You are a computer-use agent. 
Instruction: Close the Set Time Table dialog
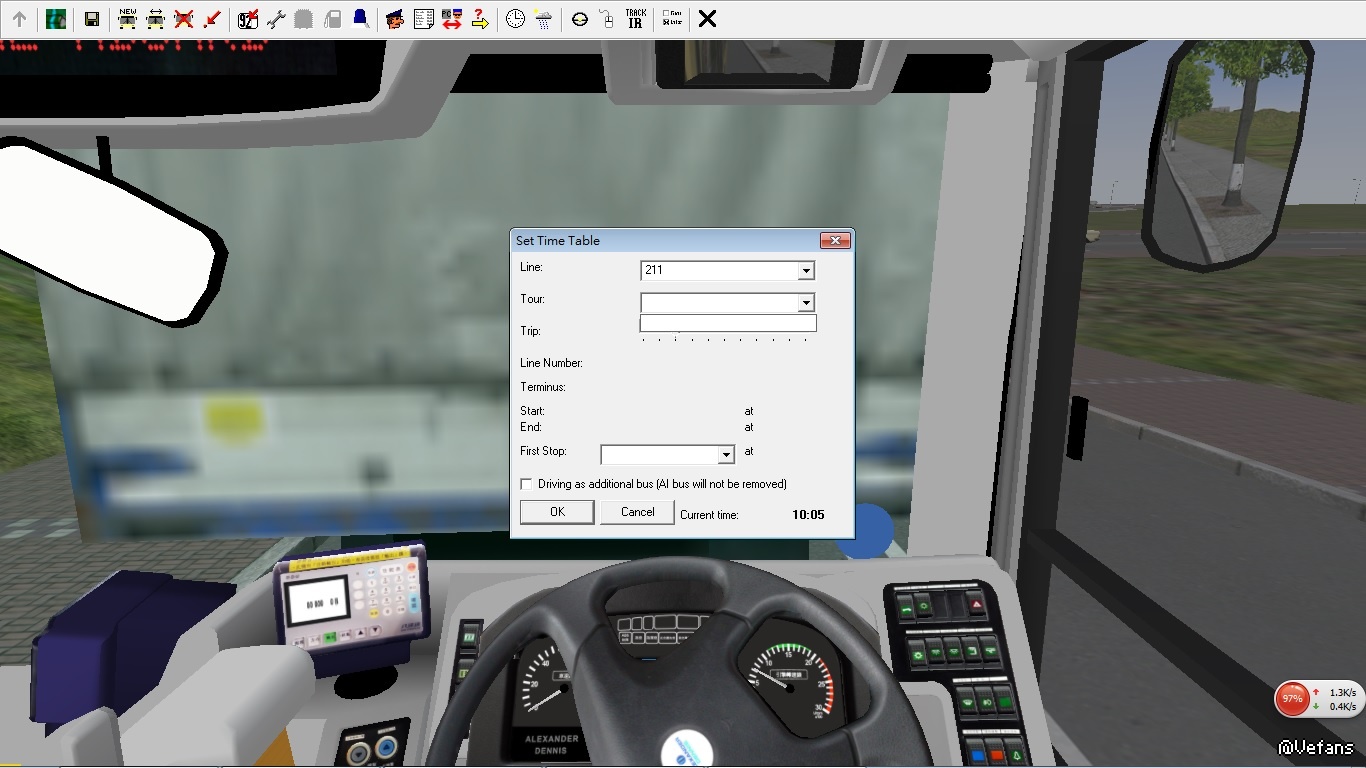(835, 240)
